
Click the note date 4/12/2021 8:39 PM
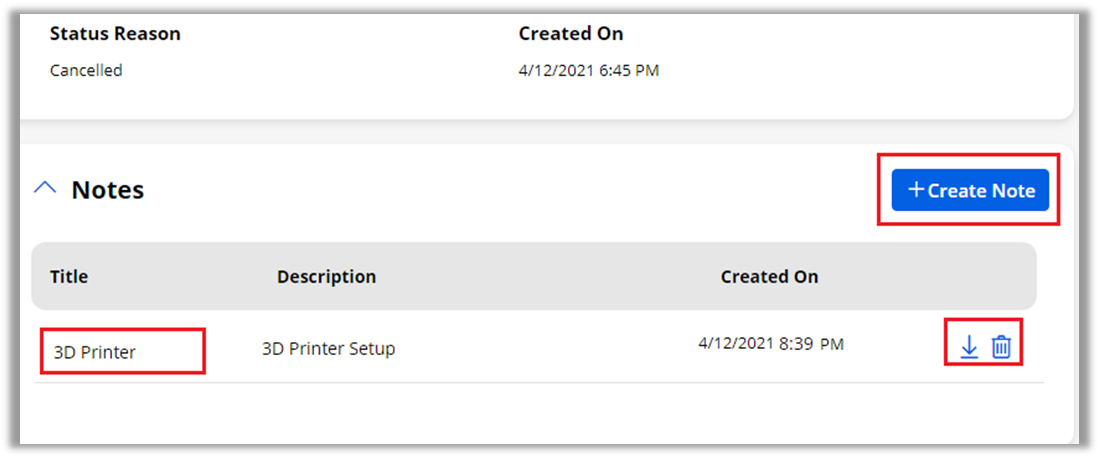(x=770, y=344)
